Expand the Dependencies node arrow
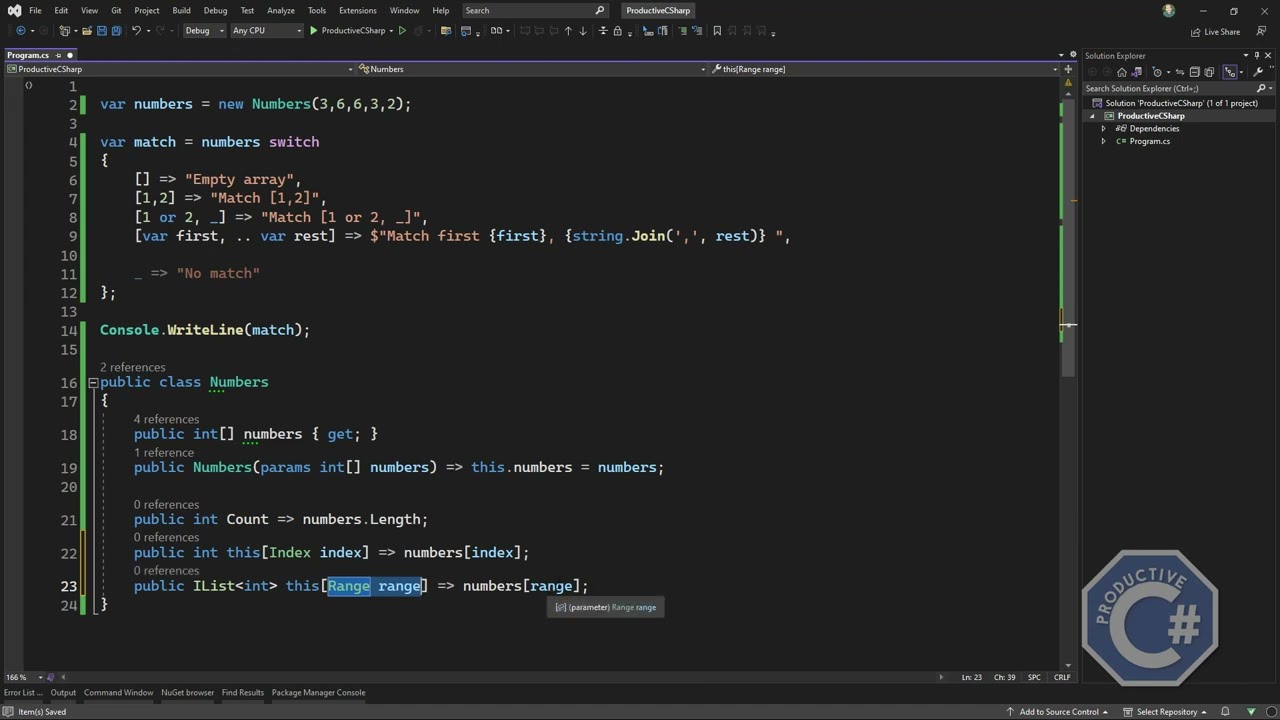Viewport: 1280px width, 720px height. tap(1104, 129)
